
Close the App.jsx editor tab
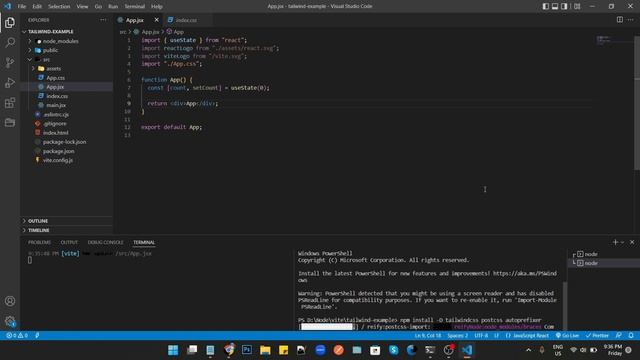156,20
